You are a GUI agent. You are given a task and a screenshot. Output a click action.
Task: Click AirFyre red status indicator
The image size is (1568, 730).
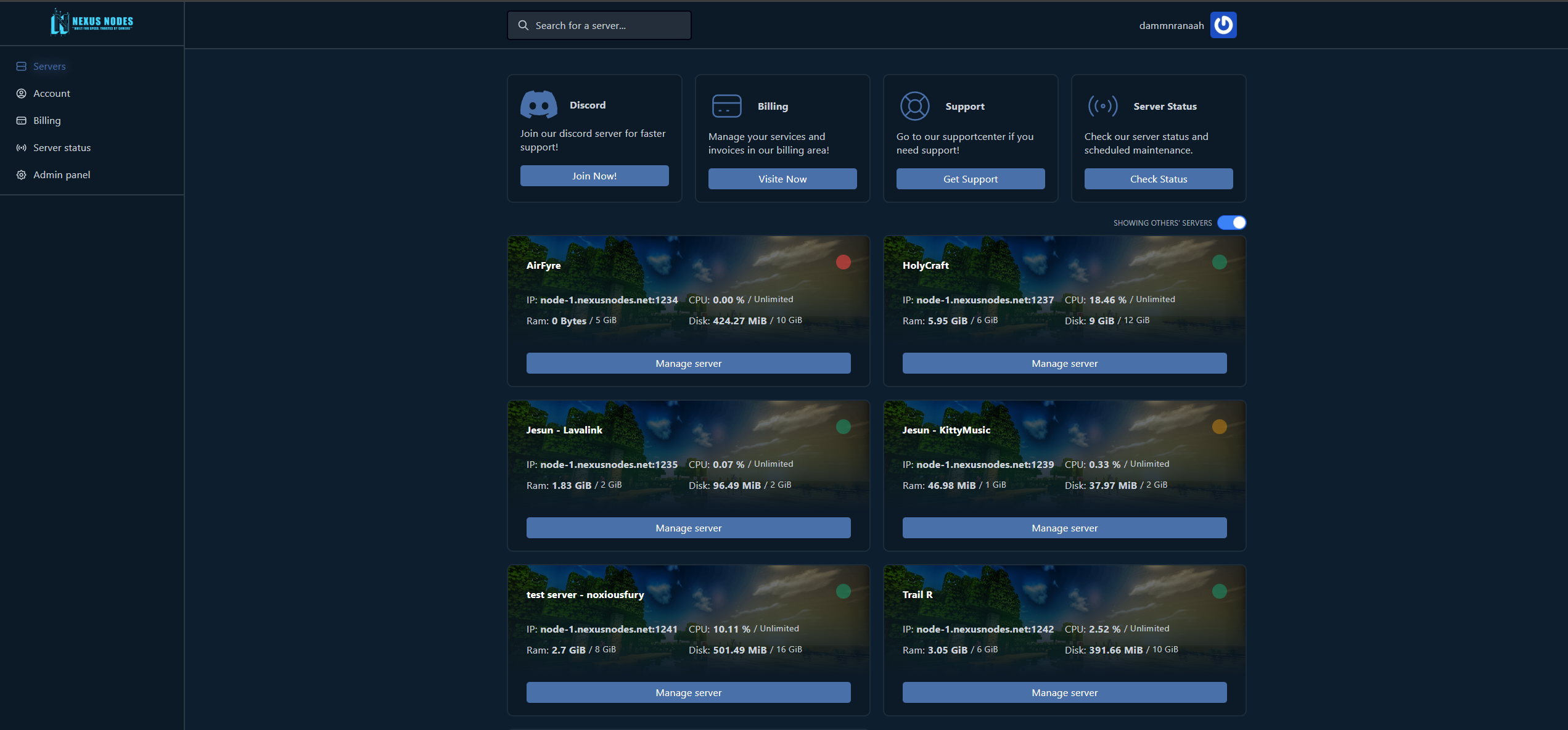tap(843, 262)
